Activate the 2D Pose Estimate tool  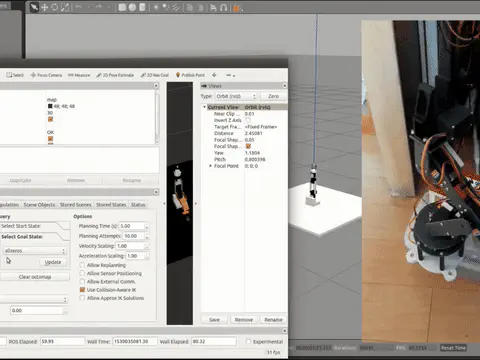[x=115, y=75]
